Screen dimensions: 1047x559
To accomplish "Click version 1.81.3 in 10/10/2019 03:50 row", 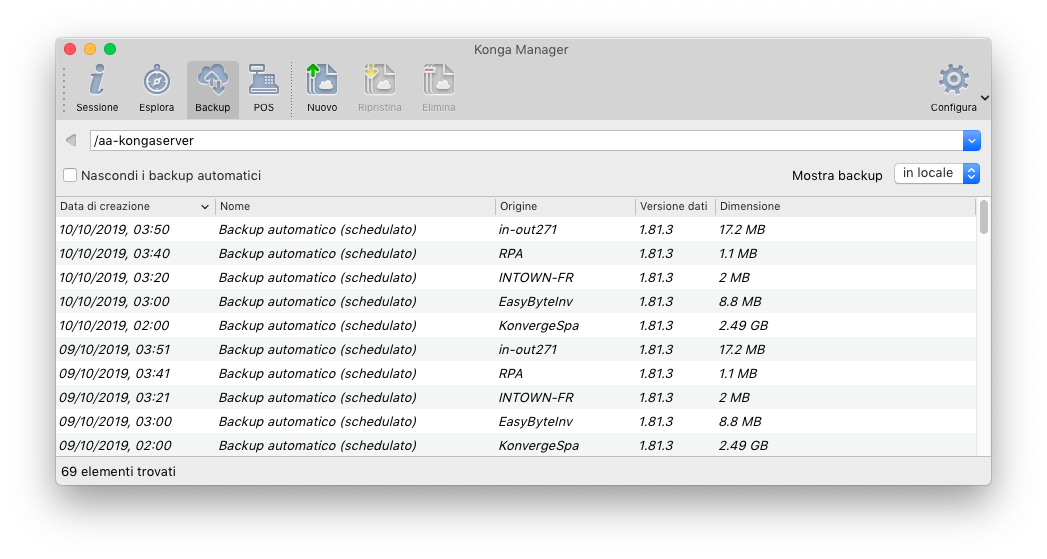I will point(656,229).
